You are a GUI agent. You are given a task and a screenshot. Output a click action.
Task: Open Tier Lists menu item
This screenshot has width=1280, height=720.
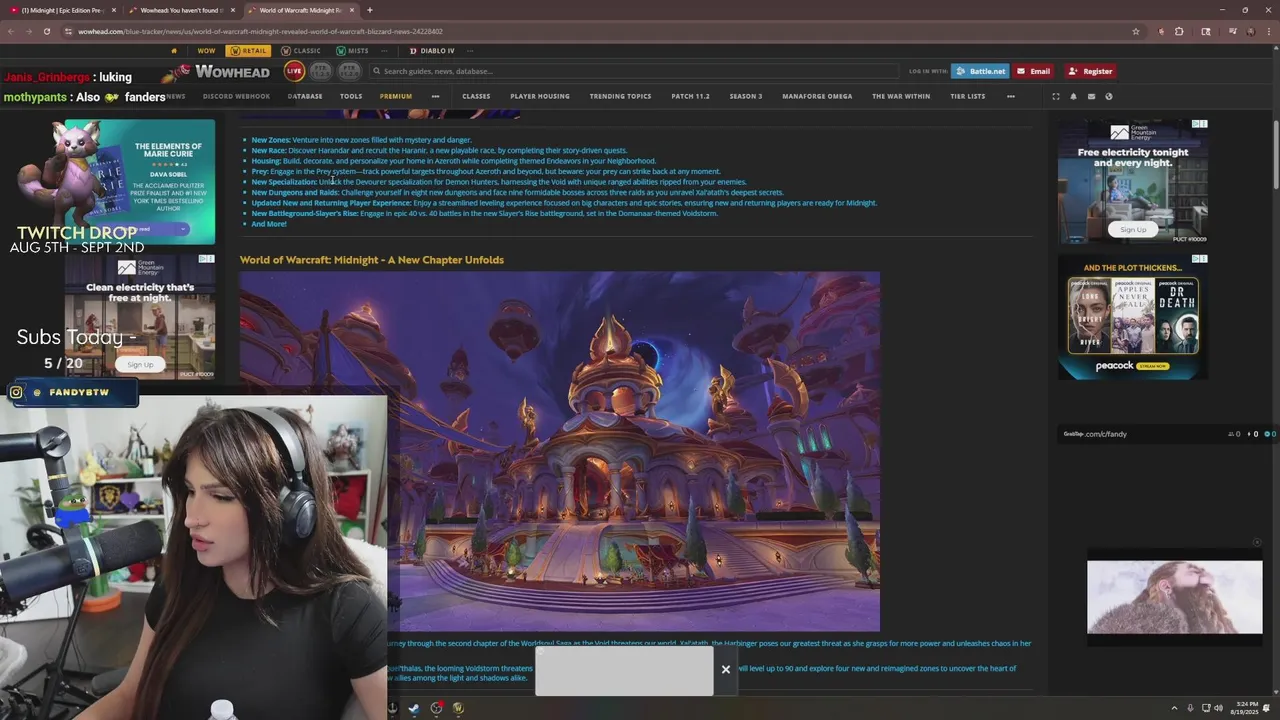[x=967, y=96]
